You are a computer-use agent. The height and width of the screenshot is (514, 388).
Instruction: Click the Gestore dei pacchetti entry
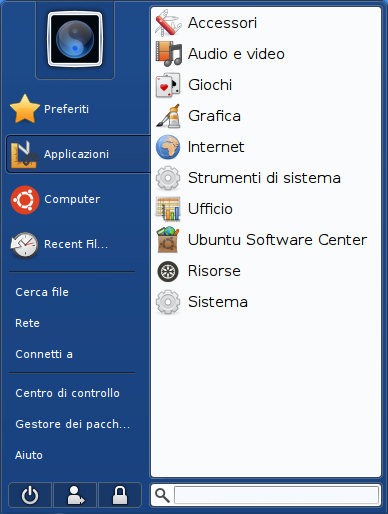click(73, 424)
